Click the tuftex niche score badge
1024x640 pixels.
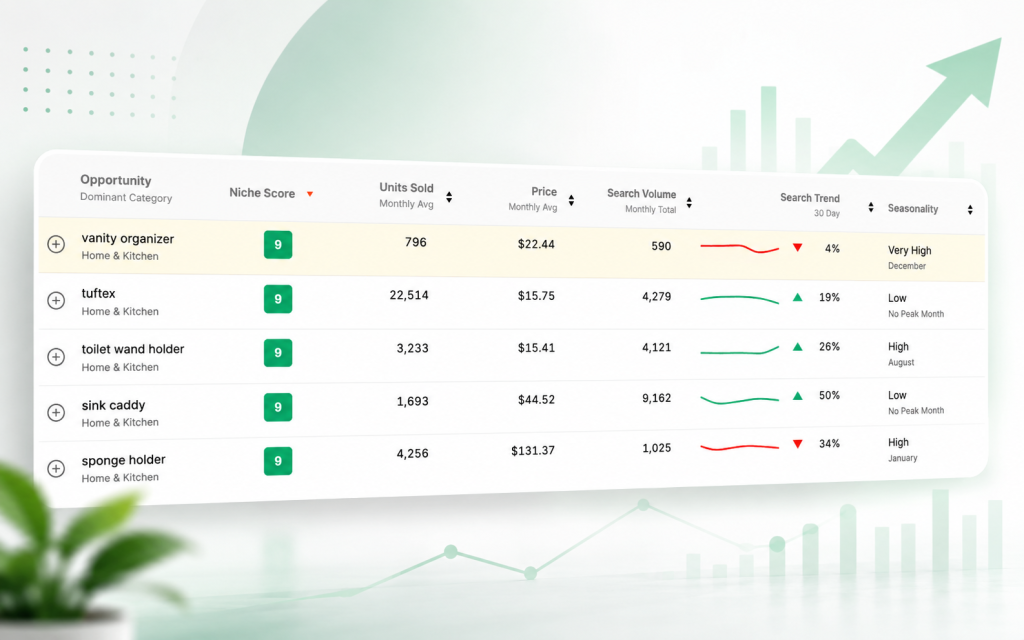278,299
